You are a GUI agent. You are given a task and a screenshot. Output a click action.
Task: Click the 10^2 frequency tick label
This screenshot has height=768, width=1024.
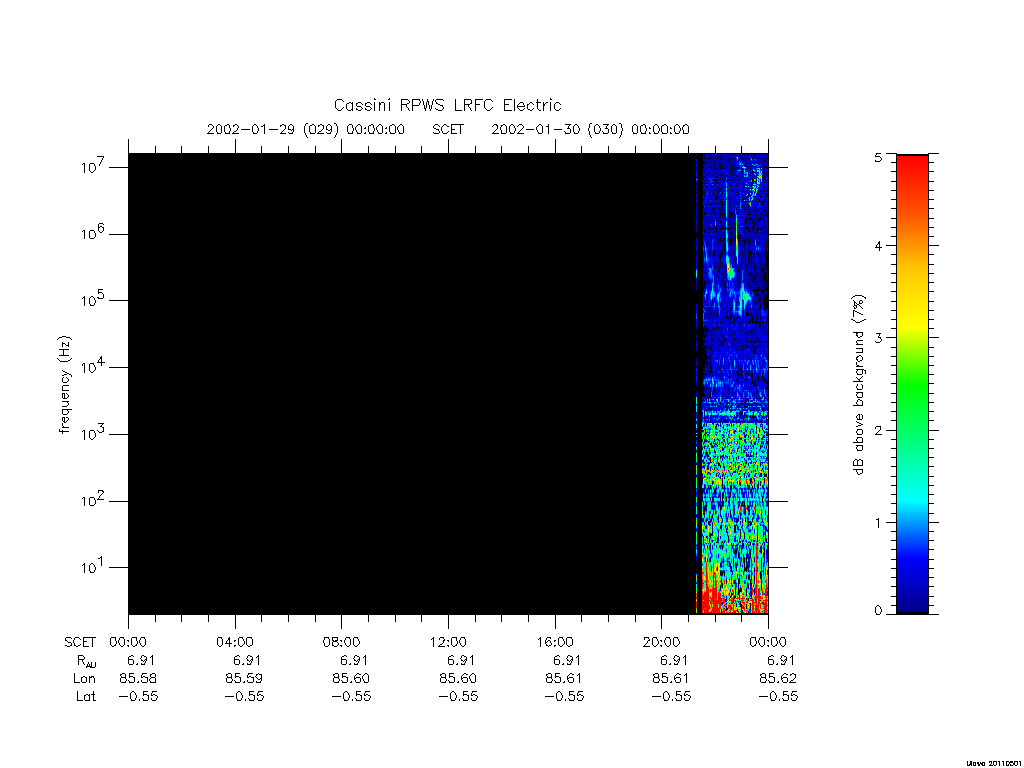click(93, 500)
